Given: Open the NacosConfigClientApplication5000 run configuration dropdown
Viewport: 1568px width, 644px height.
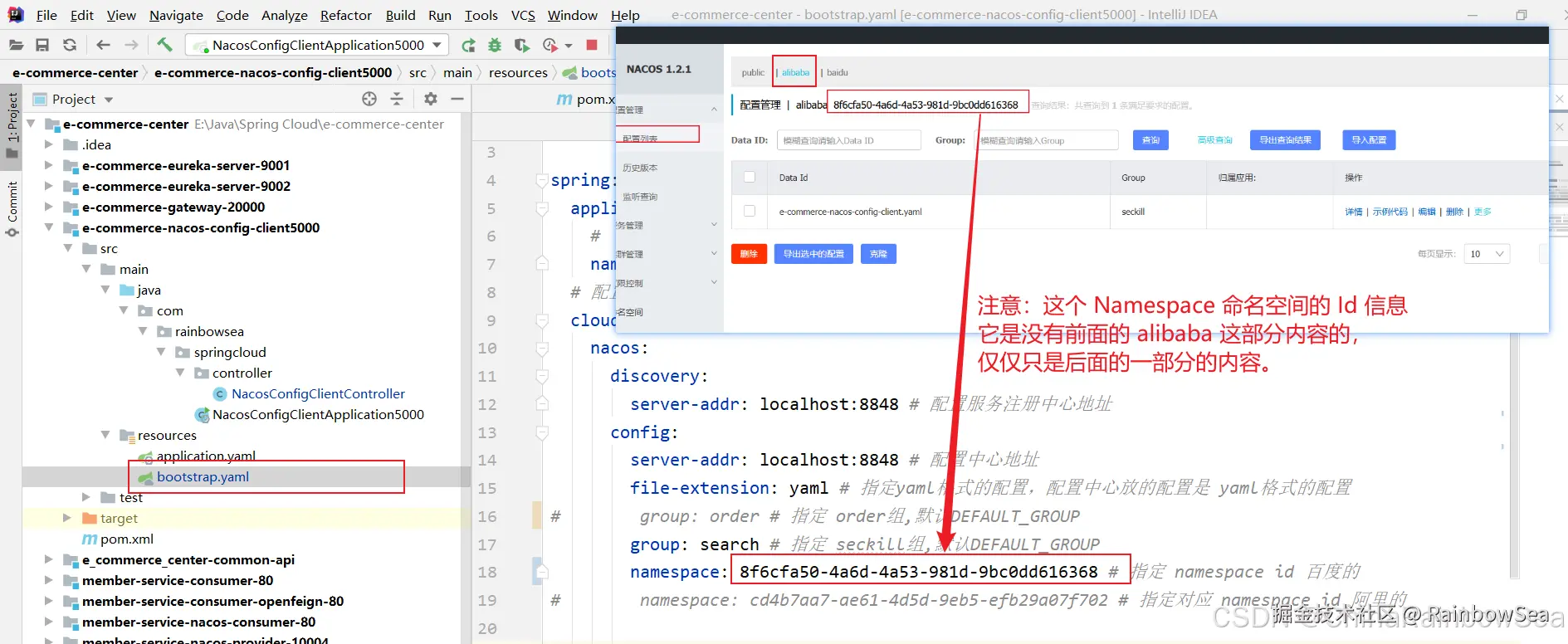Looking at the screenshot, I should click(316, 45).
